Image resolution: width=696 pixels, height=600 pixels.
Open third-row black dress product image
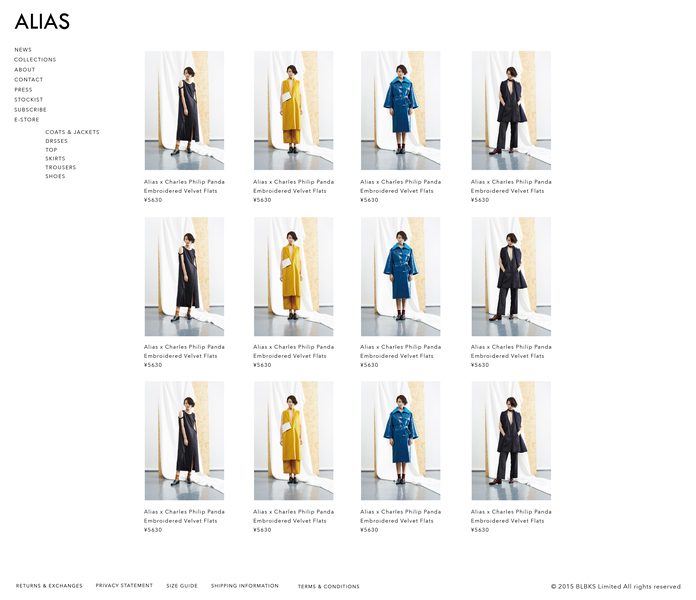point(184,441)
